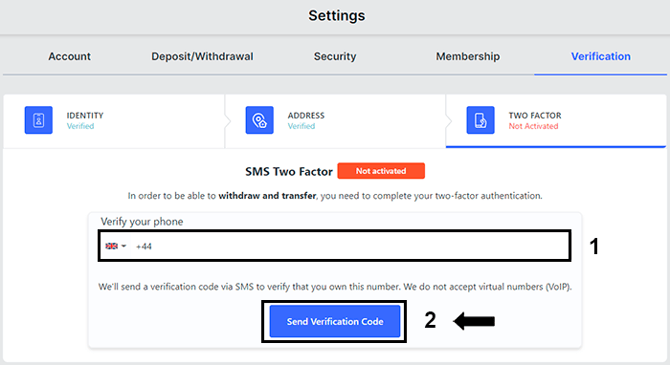The height and width of the screenshot is (365, 670).
Task: Click the 'Not Activated' status under Two Factor
Action: (533, 126)
